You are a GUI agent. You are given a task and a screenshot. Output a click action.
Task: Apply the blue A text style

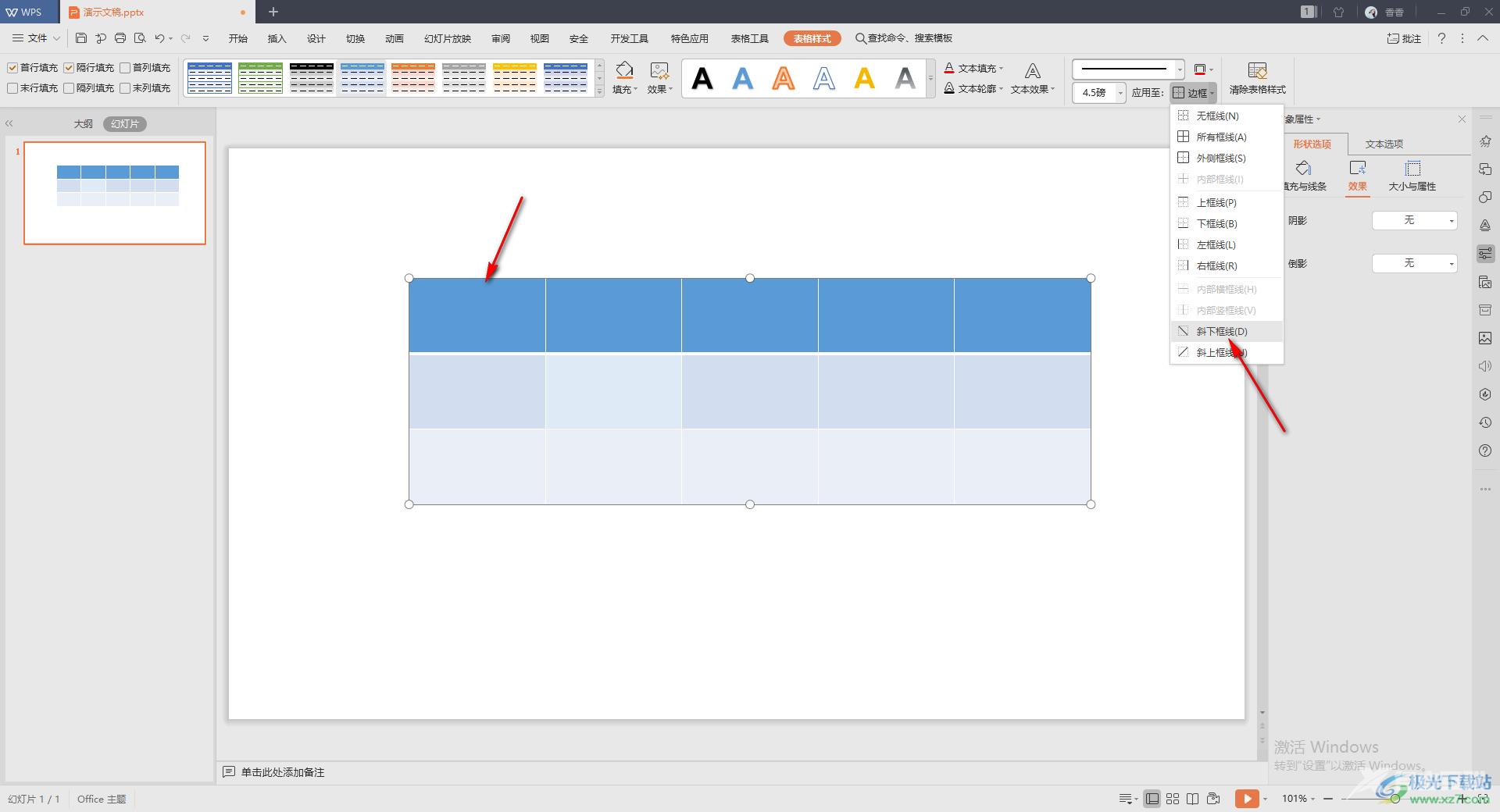743,78
